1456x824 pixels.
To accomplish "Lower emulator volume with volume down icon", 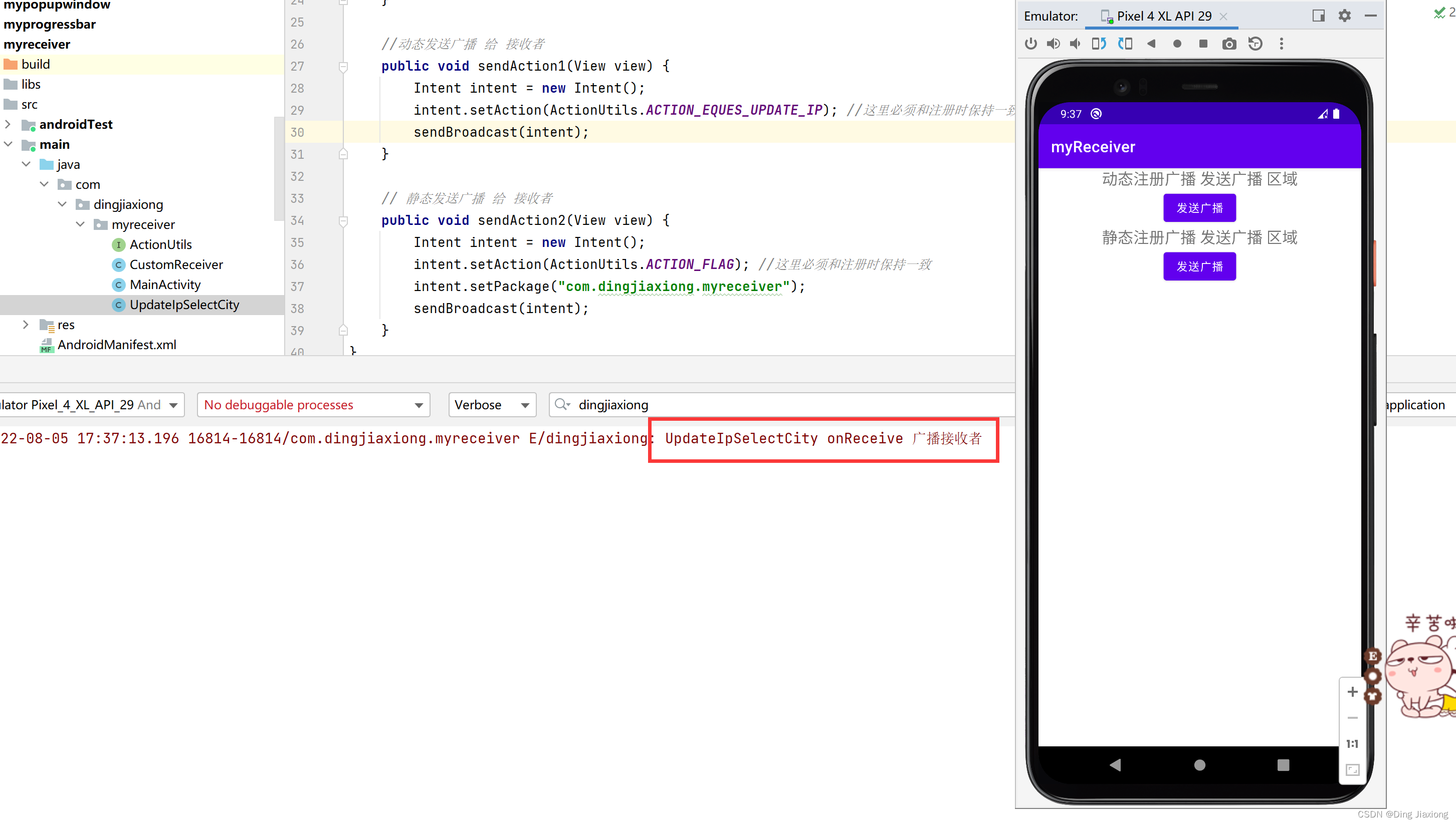I will (x=1075, y=44).
